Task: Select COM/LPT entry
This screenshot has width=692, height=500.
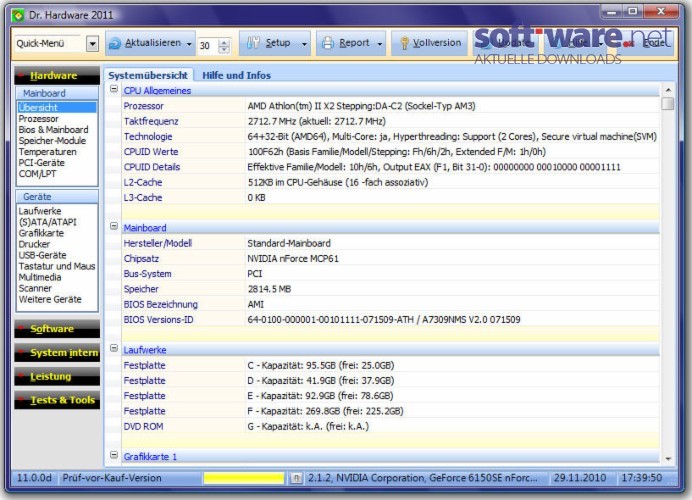Action: pyautogui.click(x=37, y=174)
